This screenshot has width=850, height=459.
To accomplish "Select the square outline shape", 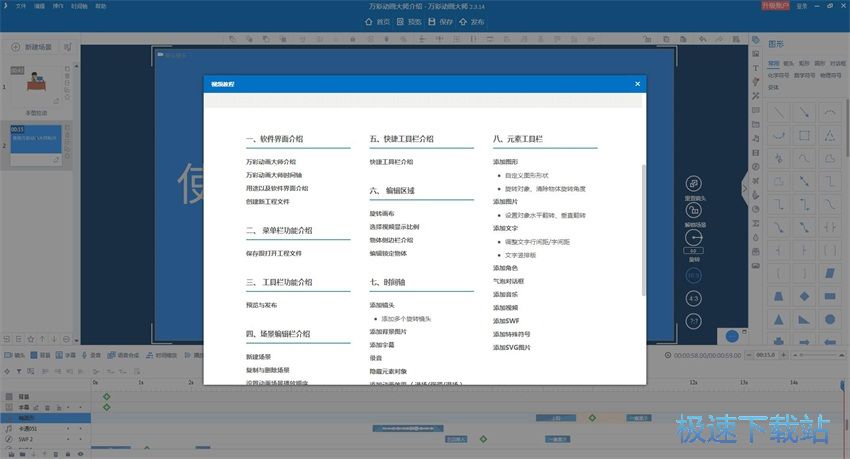I will [x=804, y=135].
